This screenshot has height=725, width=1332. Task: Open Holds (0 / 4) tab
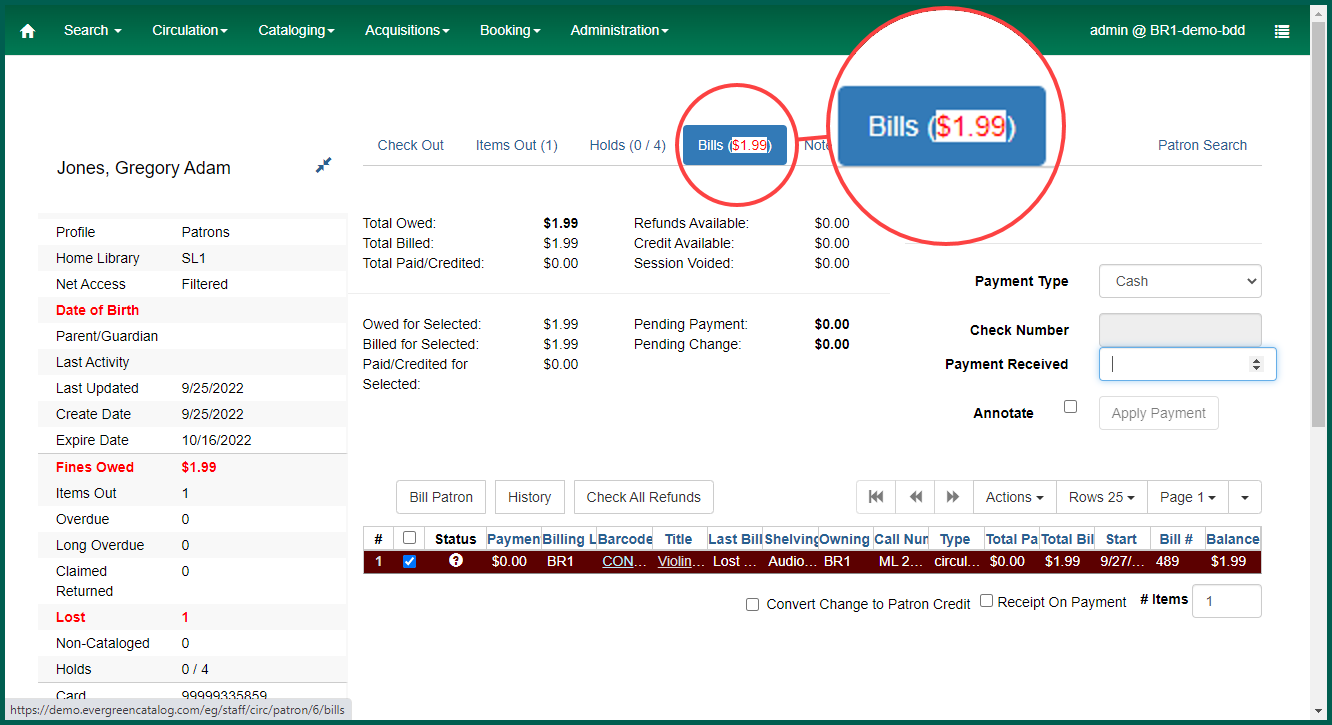coord(627,145)
